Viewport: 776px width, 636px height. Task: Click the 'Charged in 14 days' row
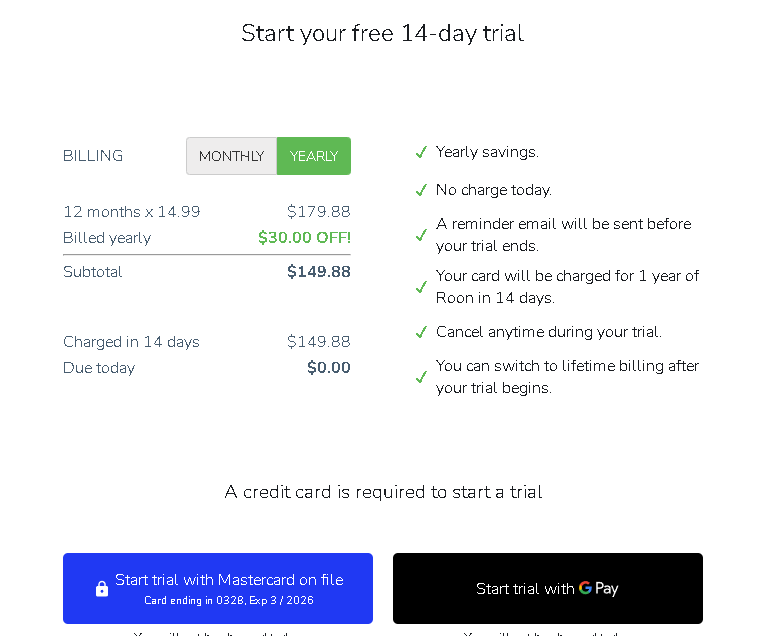click(207, 342)
